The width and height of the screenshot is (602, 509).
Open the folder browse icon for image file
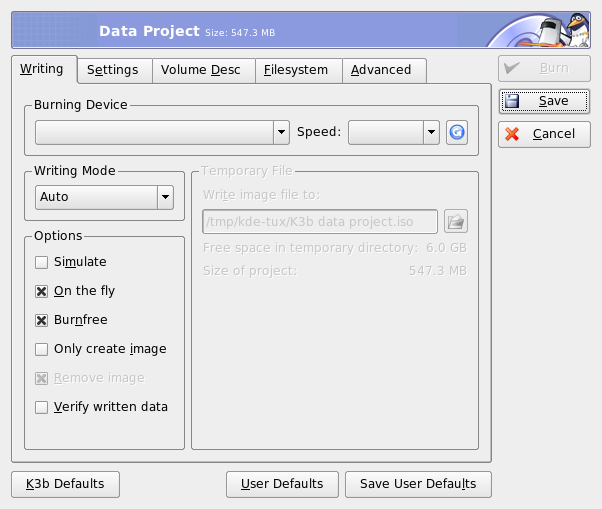click(456, 221)
